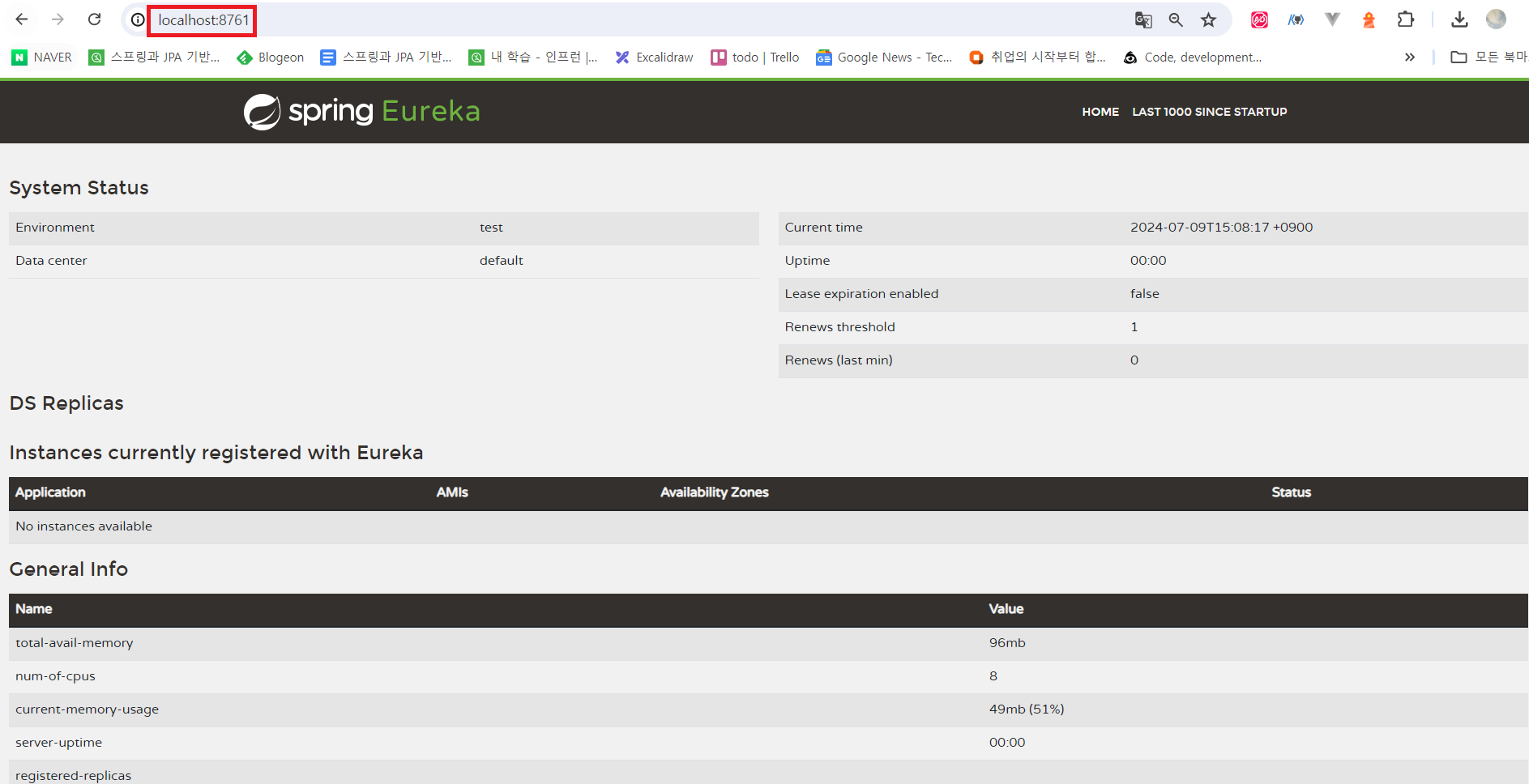Open the Blogeon bookmark

click(x=271, y=58)
